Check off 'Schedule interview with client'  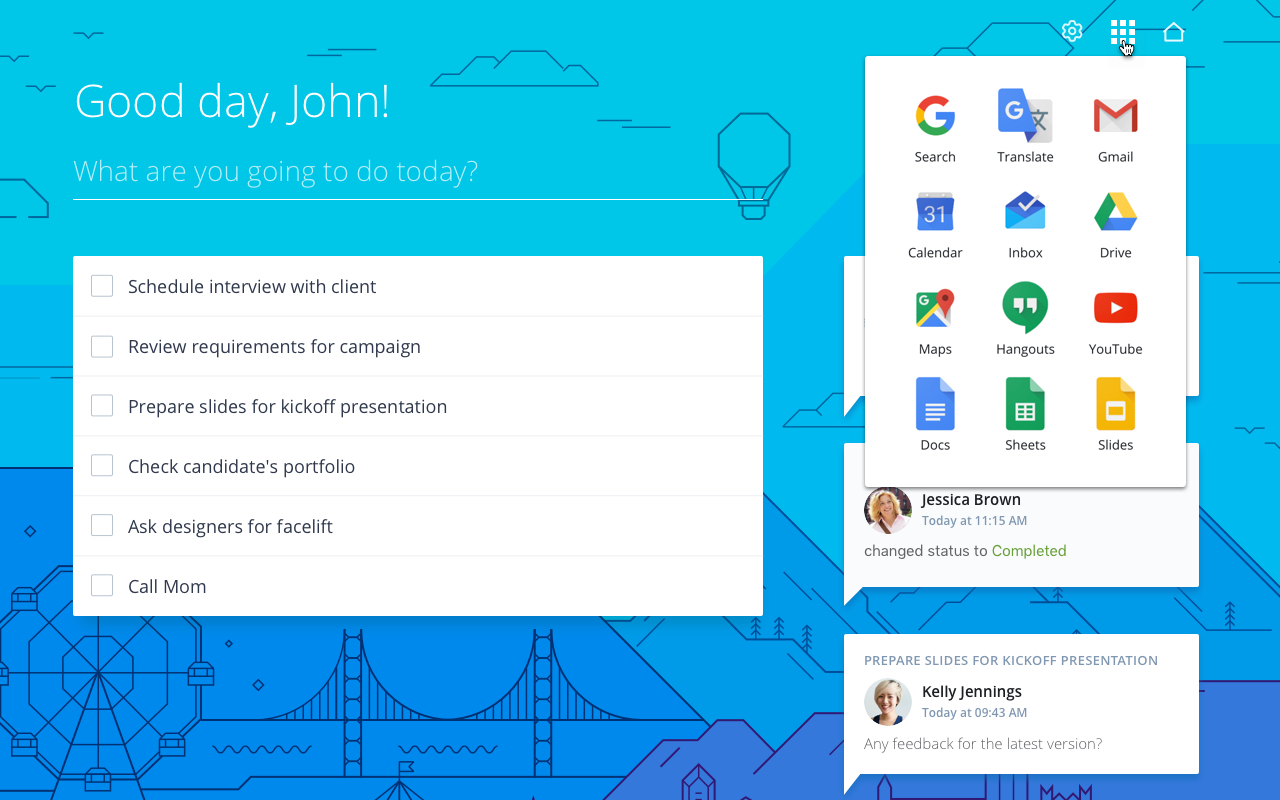[102, 287]
